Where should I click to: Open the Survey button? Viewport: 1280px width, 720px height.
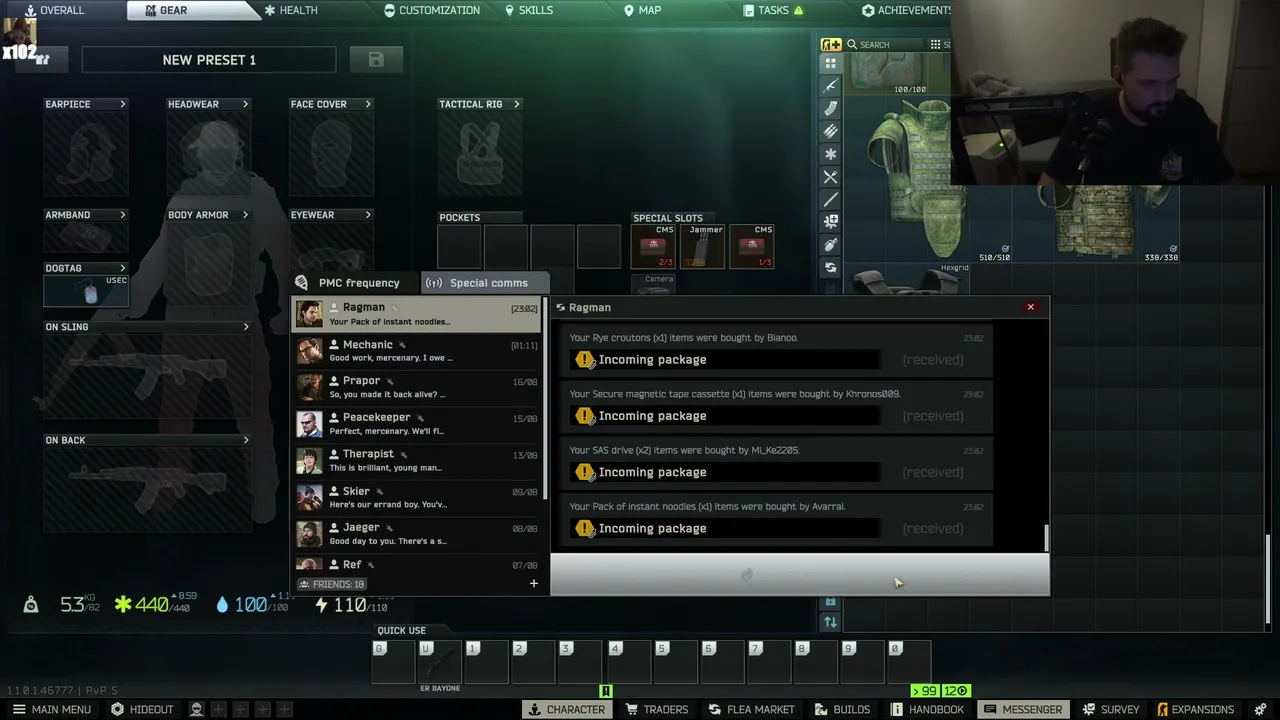coord(1111,709)
